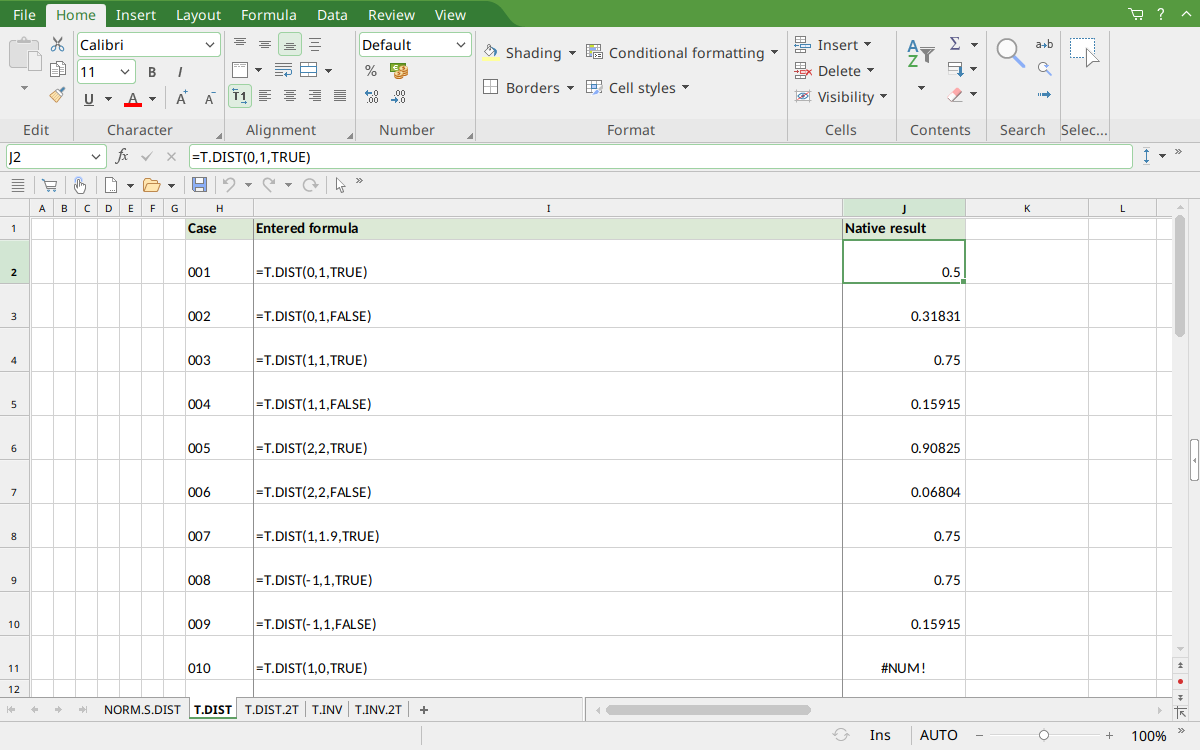The height and width of the screenshot is (750, 1200).
Task: Toggle touch mode hand icon
Action: pyautogui.click(x=79, y=185)
